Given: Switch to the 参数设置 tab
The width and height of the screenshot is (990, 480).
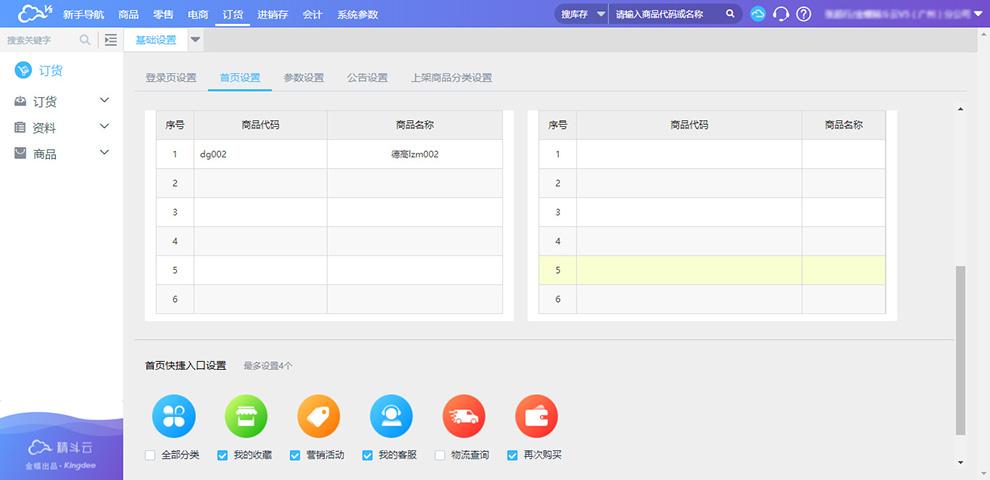Looking at the screenshot, I should [304, 78].
